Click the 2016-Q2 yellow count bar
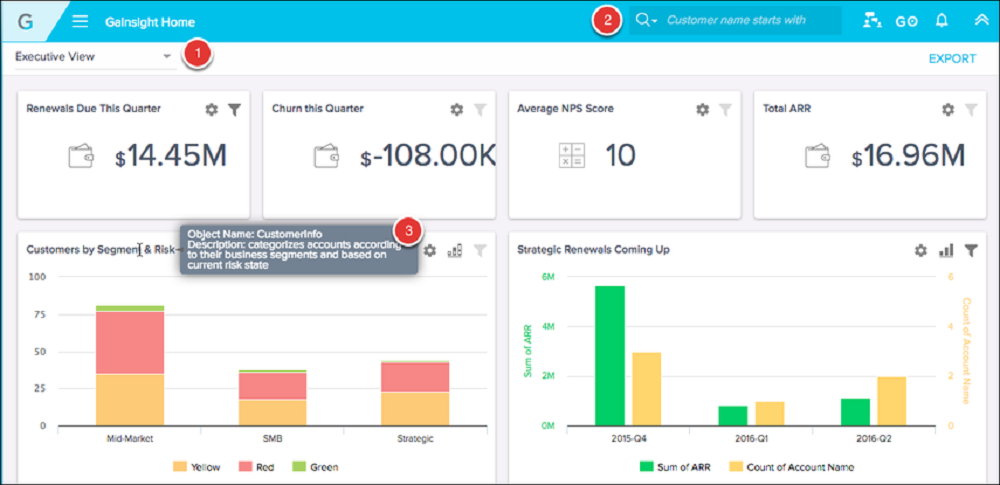The height and width of the screenshot is (485, 1000). (x=892, y=401)
